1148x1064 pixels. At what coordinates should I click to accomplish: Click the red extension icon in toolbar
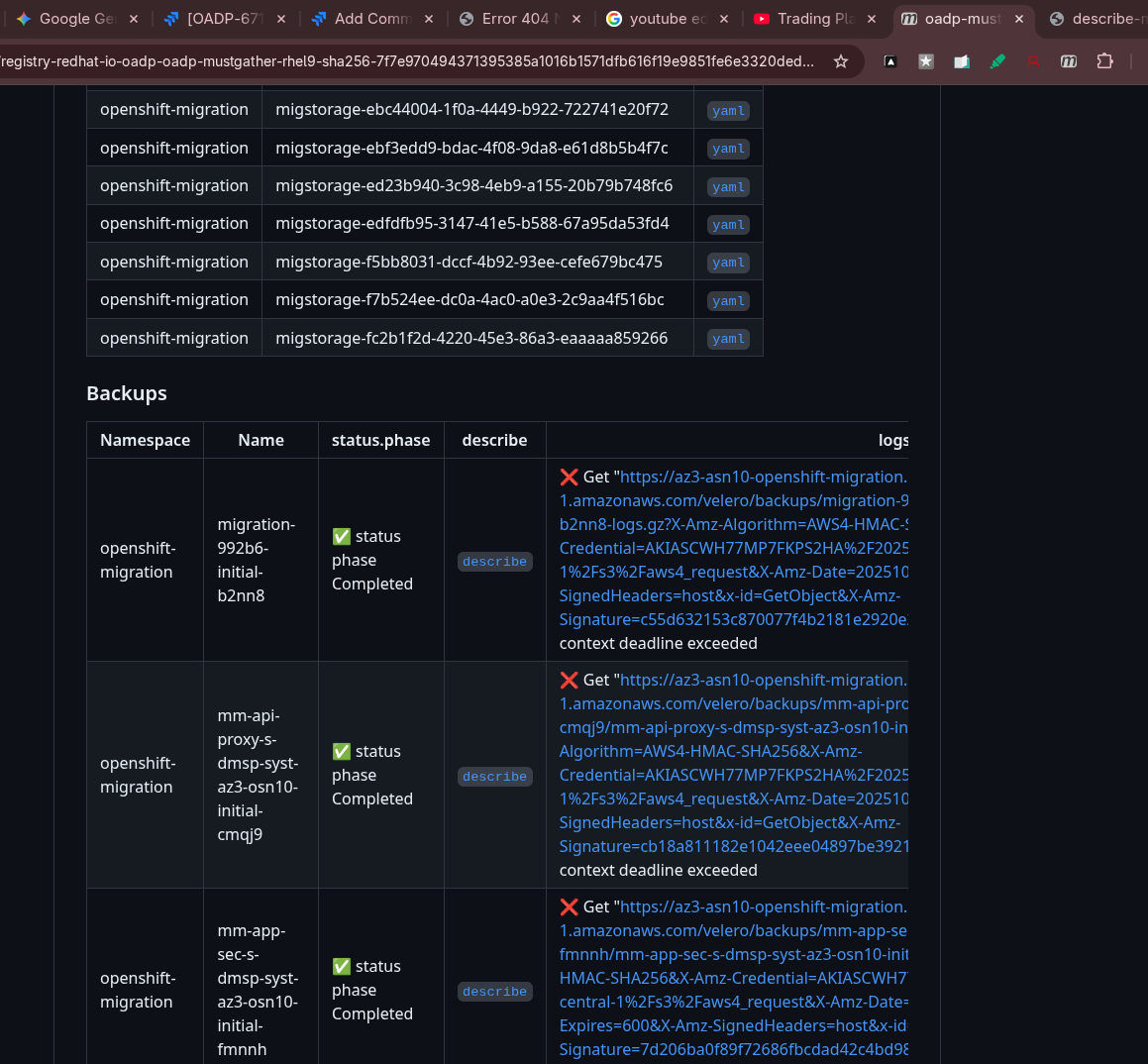point(1033,61)
